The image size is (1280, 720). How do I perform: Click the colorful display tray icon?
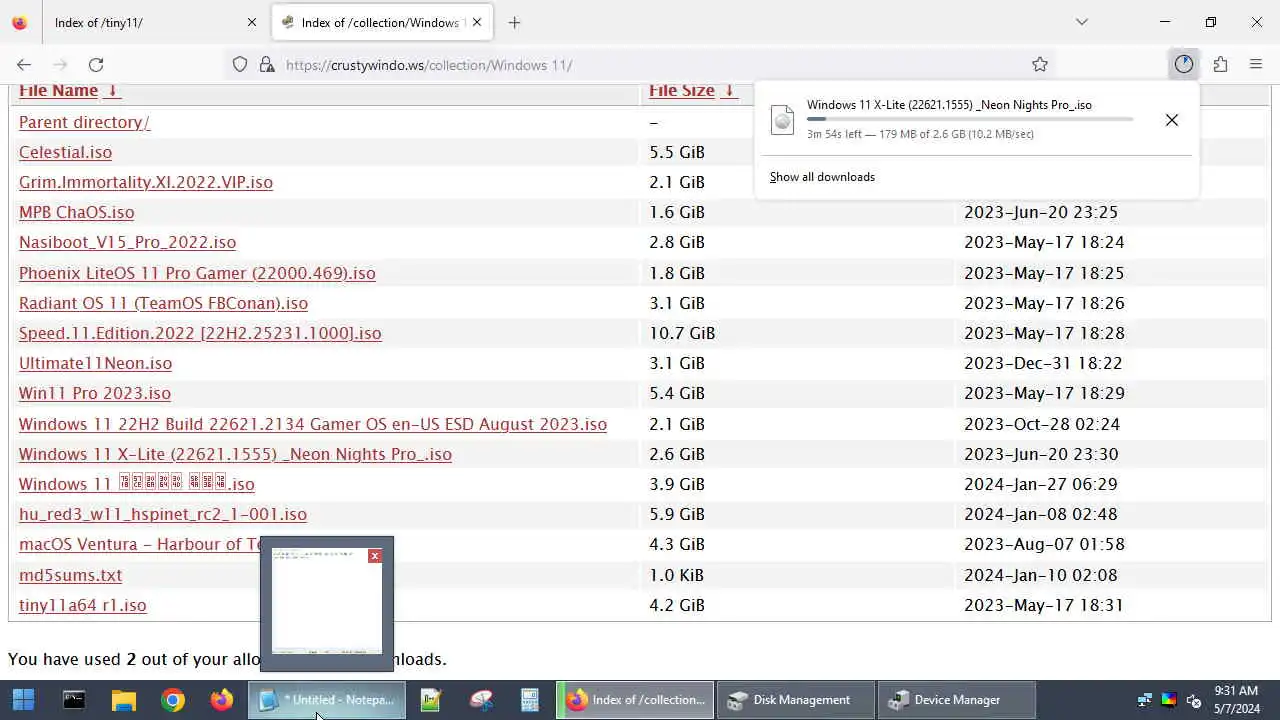coord(1169,701)
